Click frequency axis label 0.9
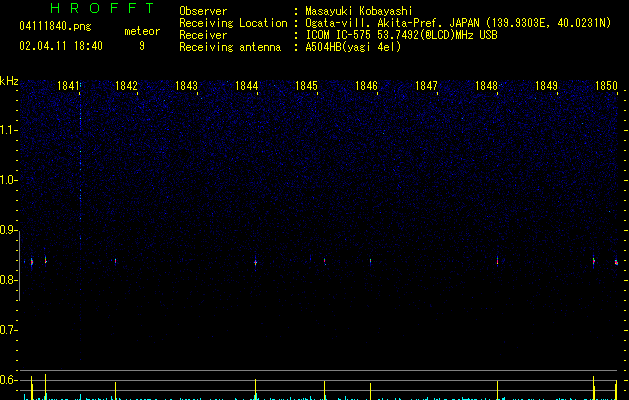The width and height of the screenshot is (629, 400). (x=8, y=230)
